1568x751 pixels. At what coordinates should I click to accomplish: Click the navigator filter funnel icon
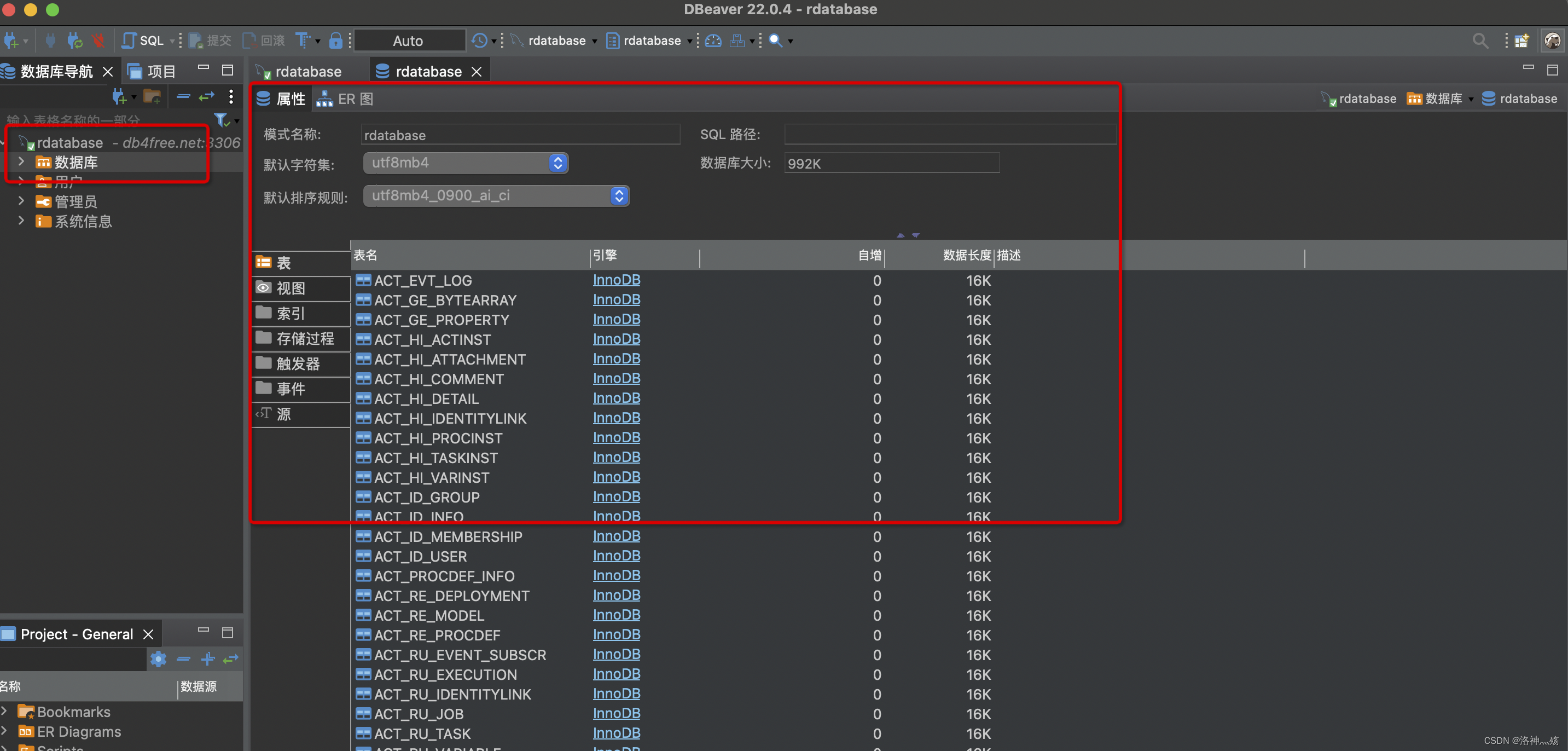[221, 119]
